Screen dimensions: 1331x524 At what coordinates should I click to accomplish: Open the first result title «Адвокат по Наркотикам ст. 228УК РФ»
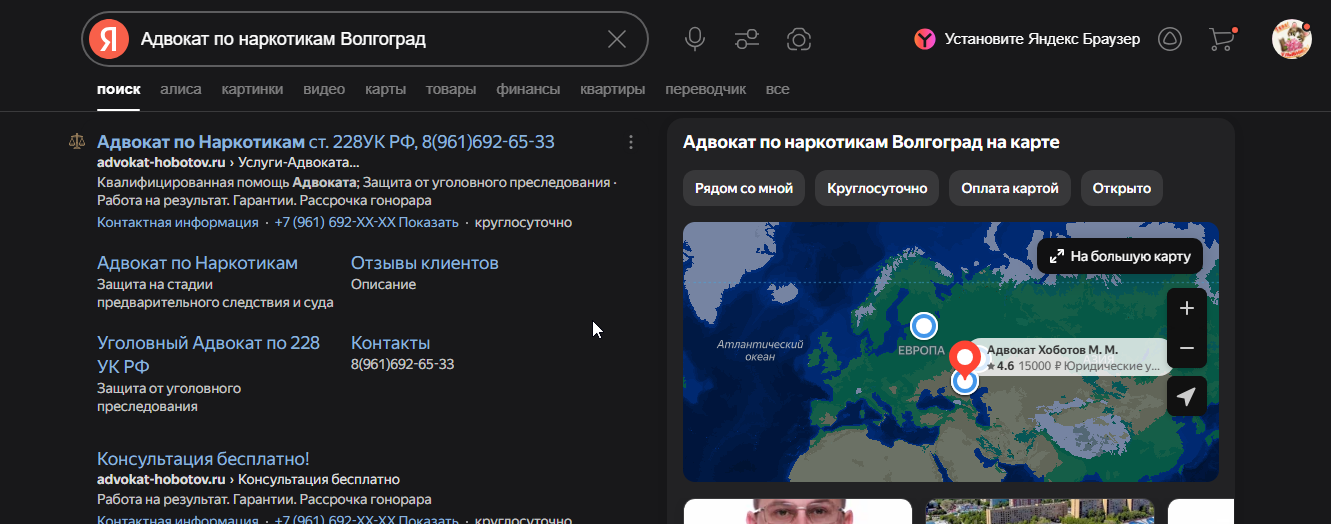point(326,142)
